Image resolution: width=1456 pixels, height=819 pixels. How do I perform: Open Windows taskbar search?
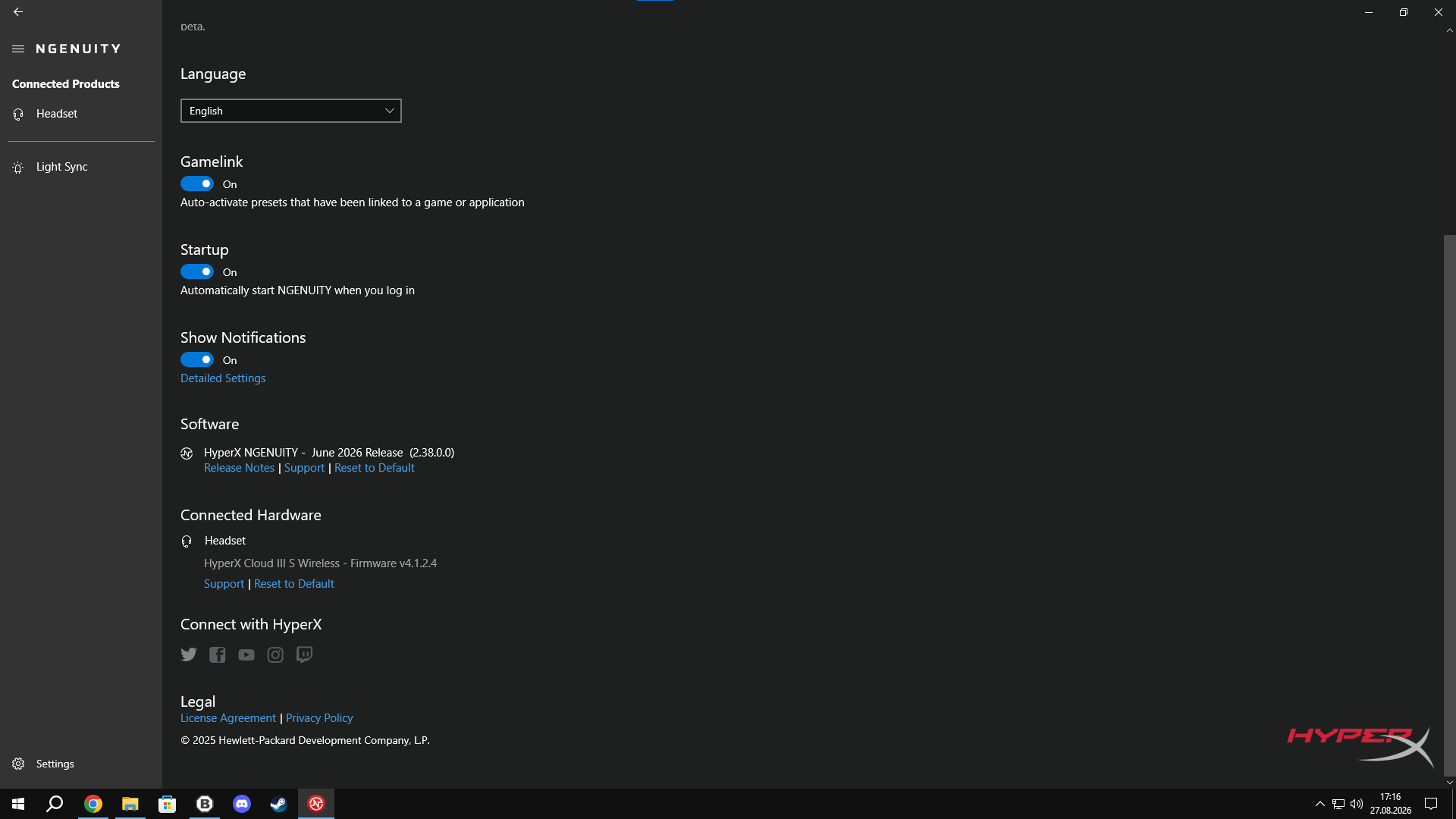click(x=55, y=804)
